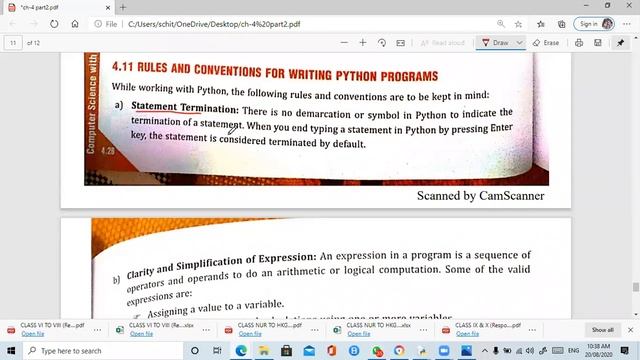Open volume control in system tray

(x=530, y=351)
